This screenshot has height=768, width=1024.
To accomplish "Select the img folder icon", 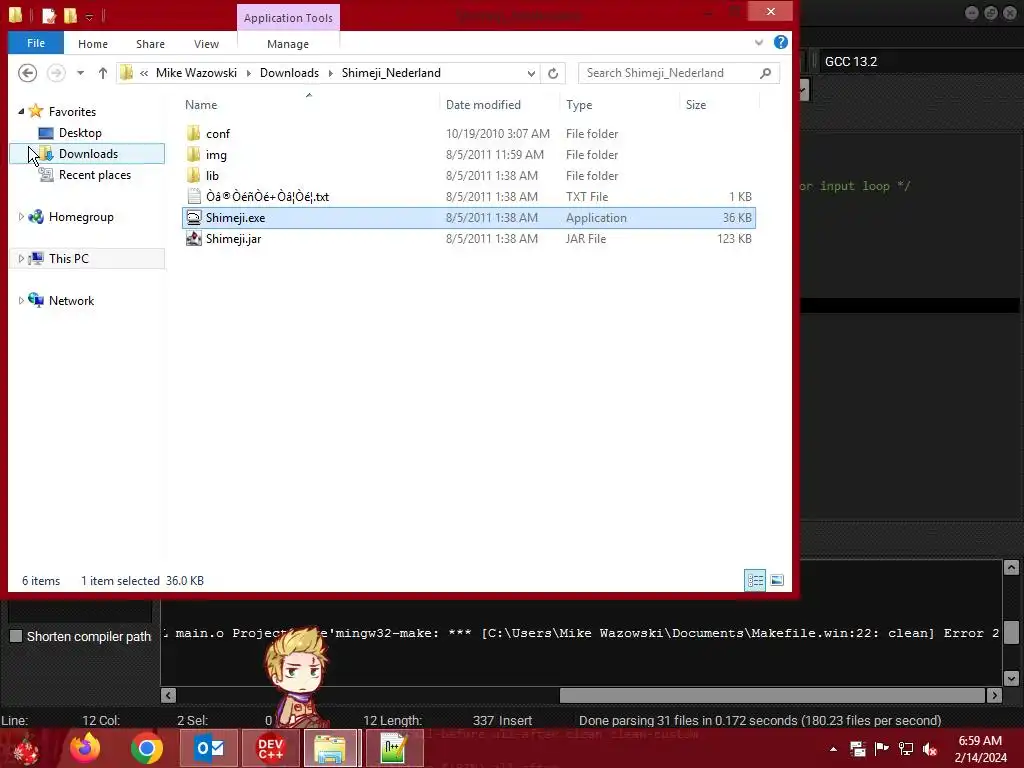I will tap(193, 155).
